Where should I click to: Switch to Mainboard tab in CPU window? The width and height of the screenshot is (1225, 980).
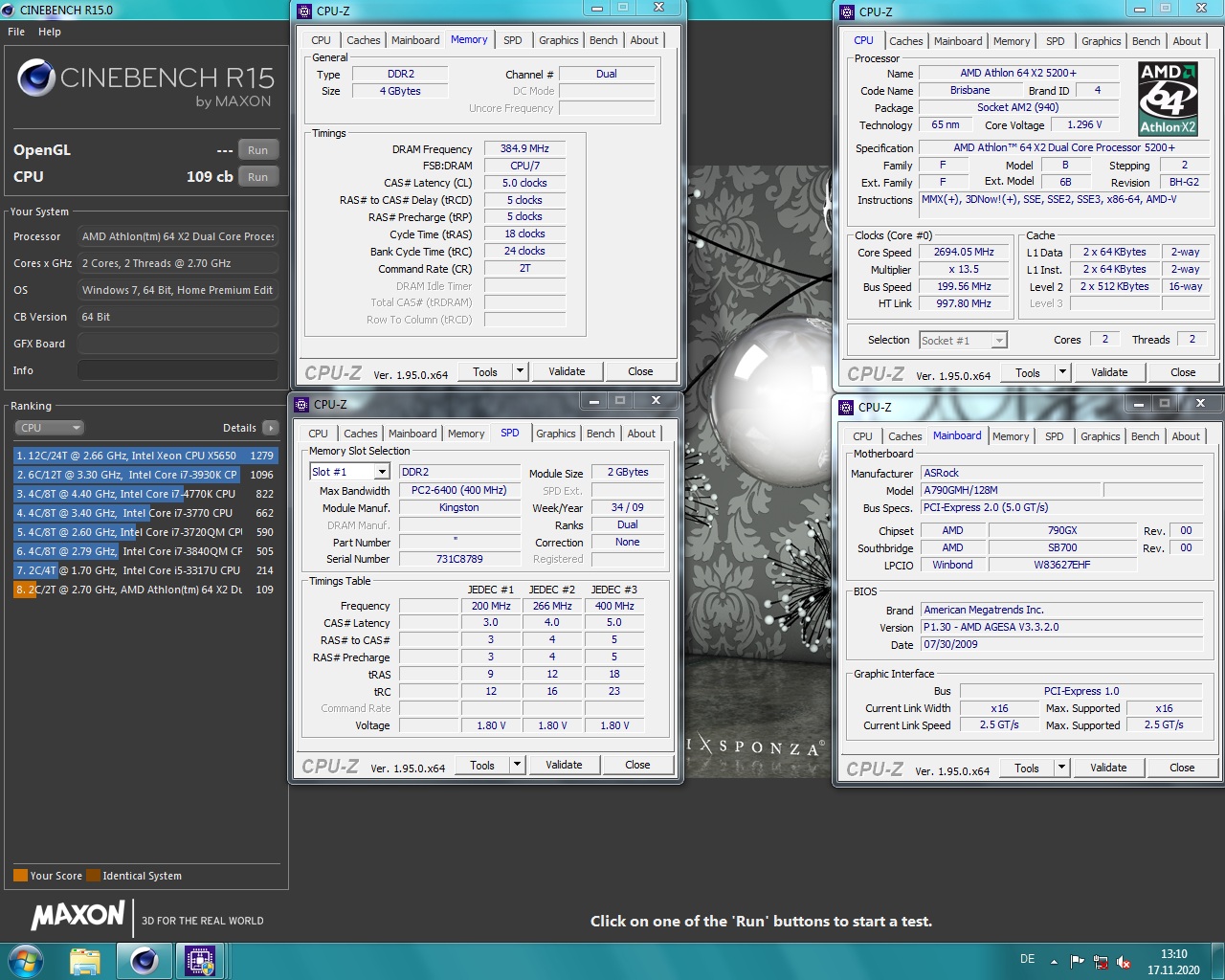click(958, 41)
